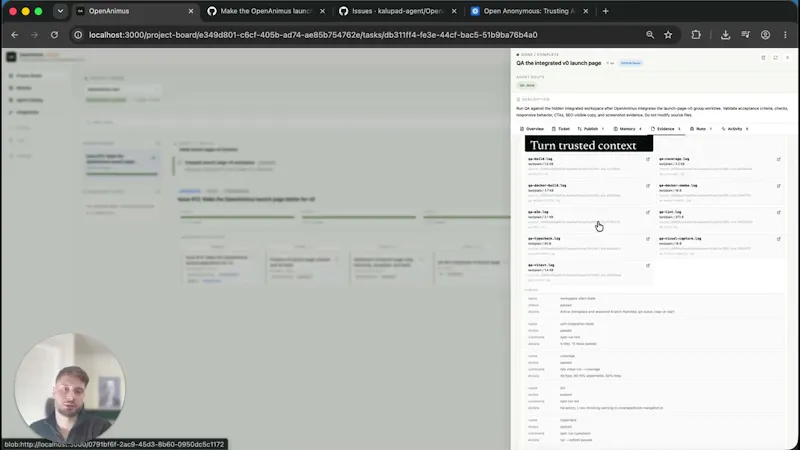The height and width of the screenshot is (450, 800).
Task: Open Project Board in the left sidebar
Action: pyautogui.click(x=29, y=76)
